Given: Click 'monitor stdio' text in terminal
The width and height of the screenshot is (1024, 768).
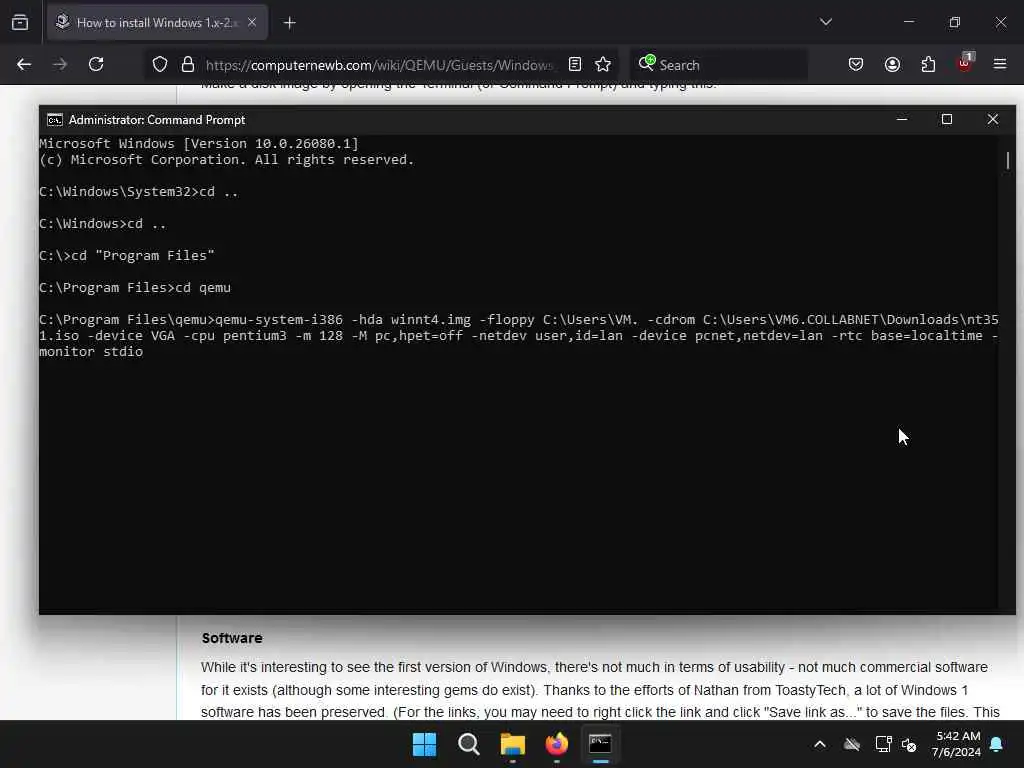Looking at the screenshot, I should tap(91, 352).
